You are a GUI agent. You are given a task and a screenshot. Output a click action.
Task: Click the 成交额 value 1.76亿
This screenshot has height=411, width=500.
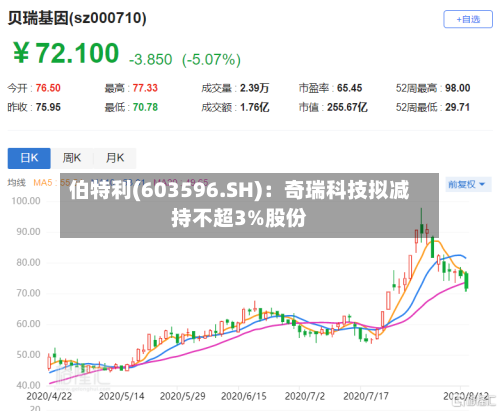[254, 107]
